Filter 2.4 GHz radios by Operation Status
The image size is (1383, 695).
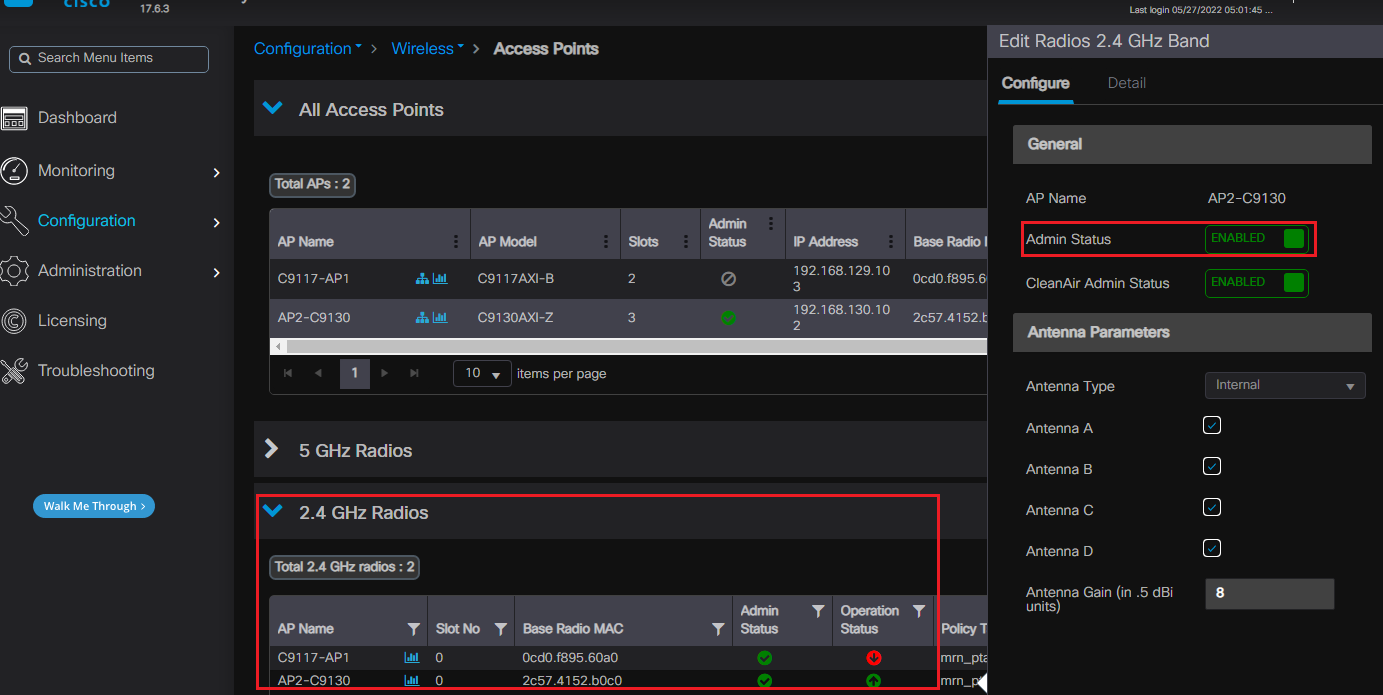(918, 611)
